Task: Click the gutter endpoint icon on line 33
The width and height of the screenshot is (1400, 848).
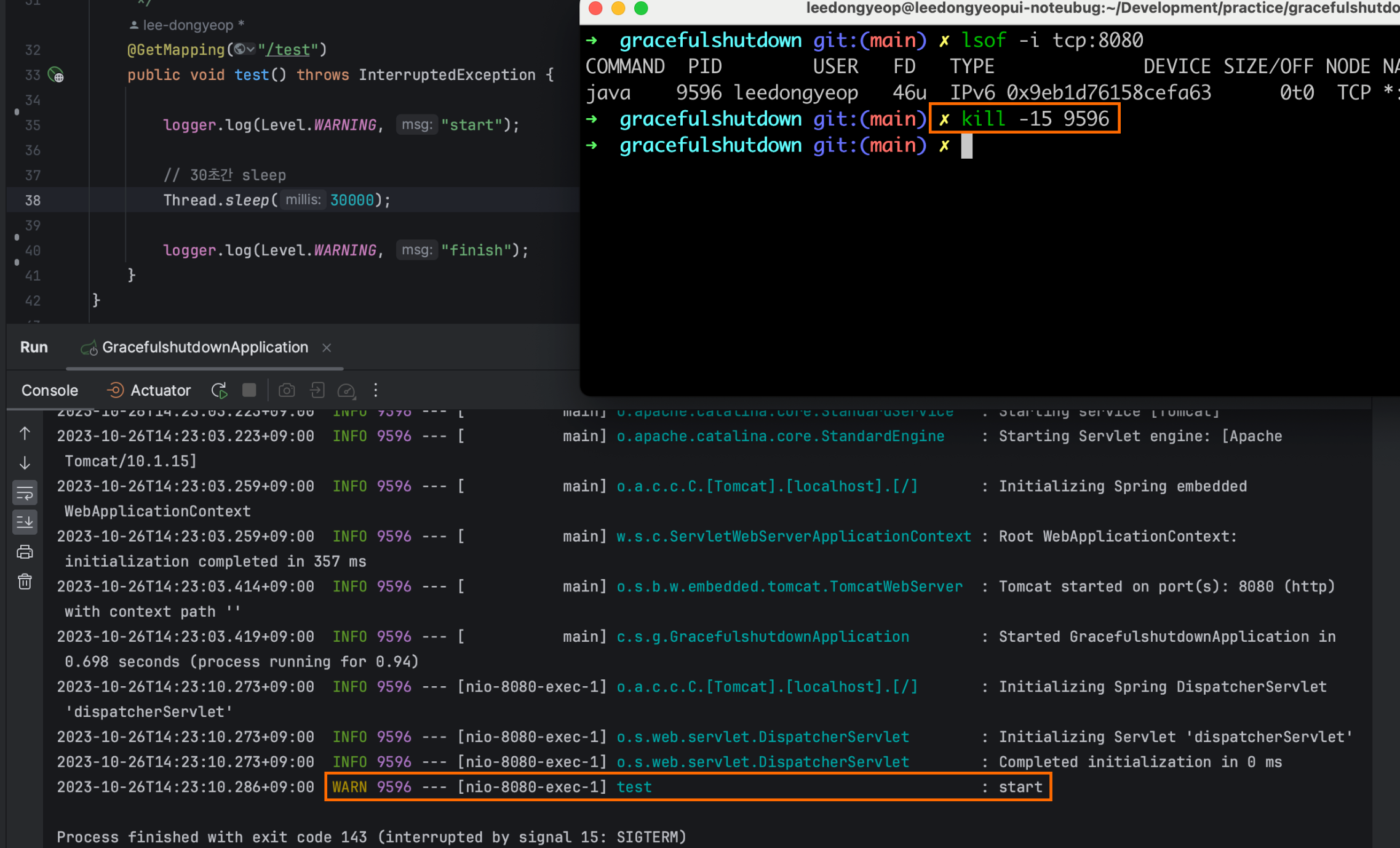Action: coord(56,75)
